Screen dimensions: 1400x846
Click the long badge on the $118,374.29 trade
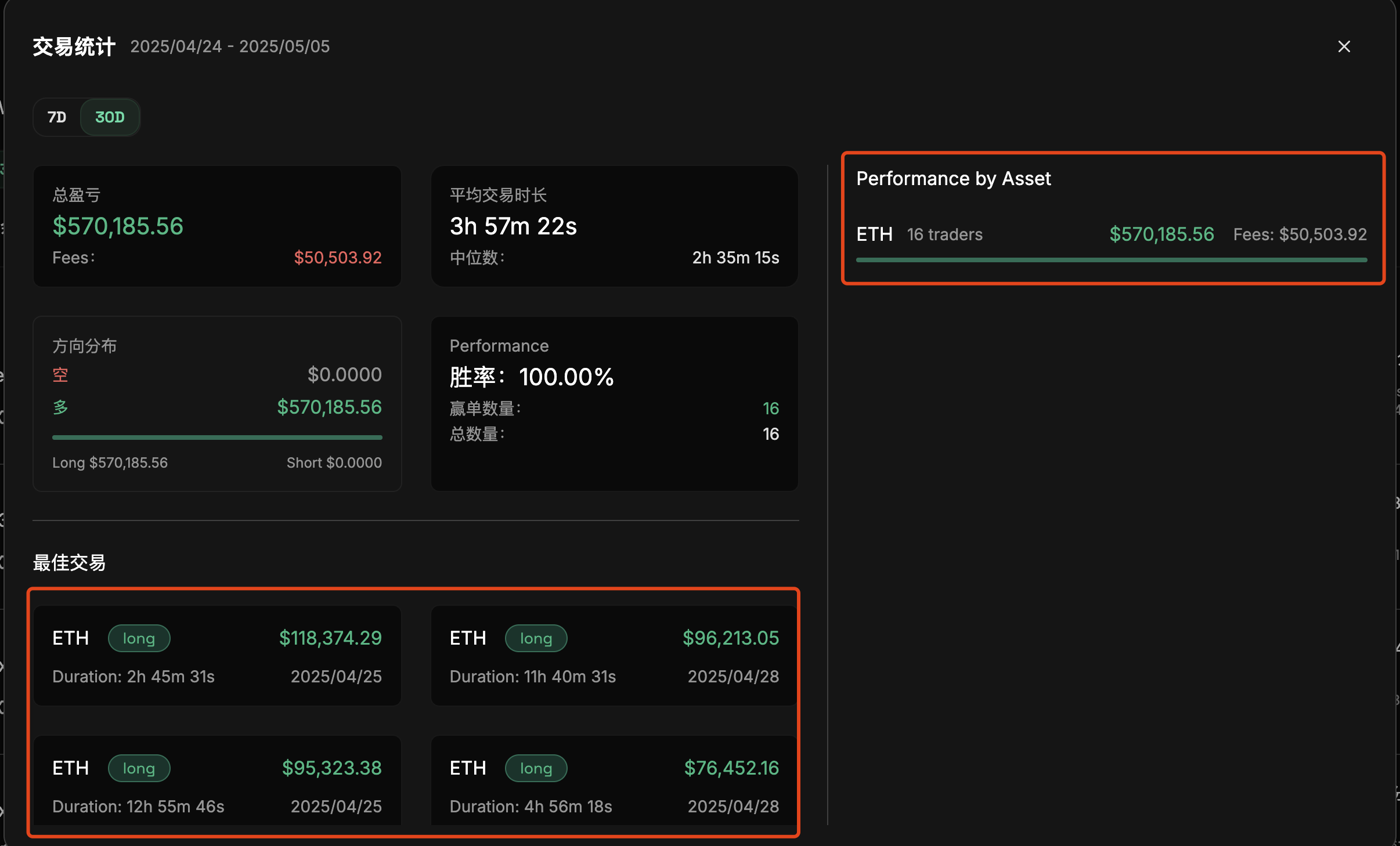[139, 638]
